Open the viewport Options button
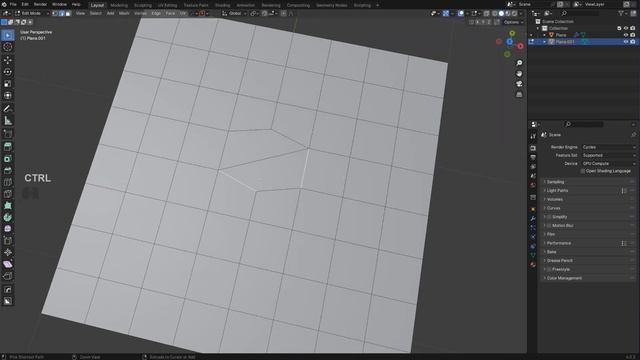 coord(513,22)
